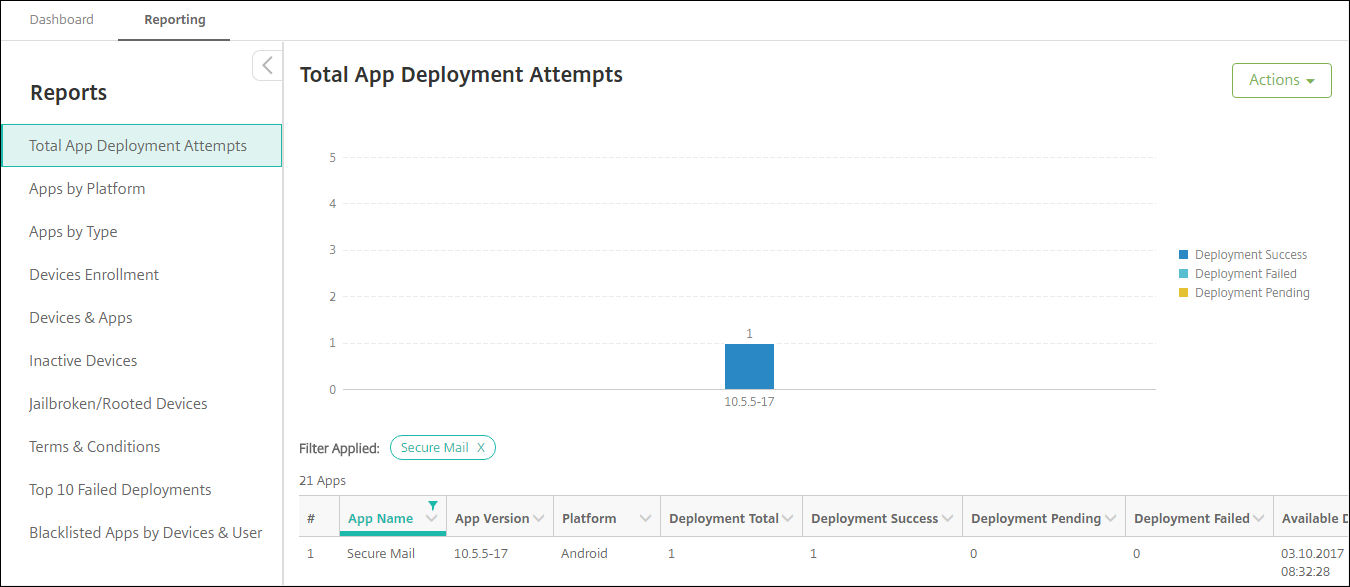
Task: Remove the Secure Mail filter via X
Action: pos(481,448)
